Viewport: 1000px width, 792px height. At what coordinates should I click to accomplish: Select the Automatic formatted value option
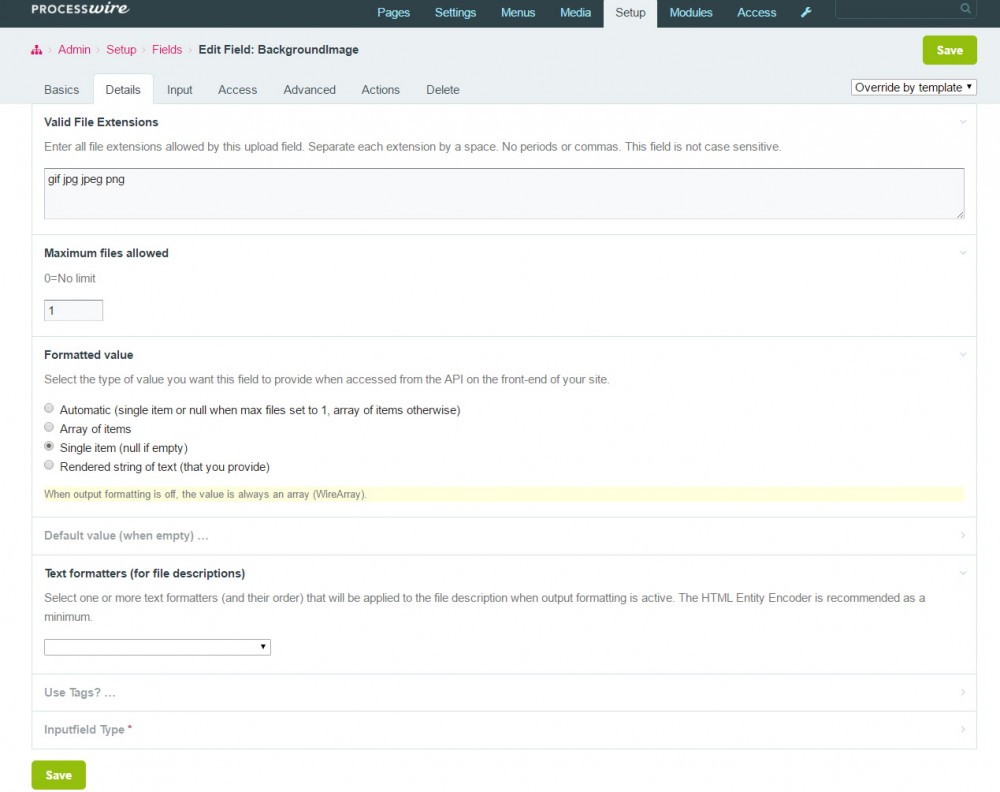tap(50, 409)
